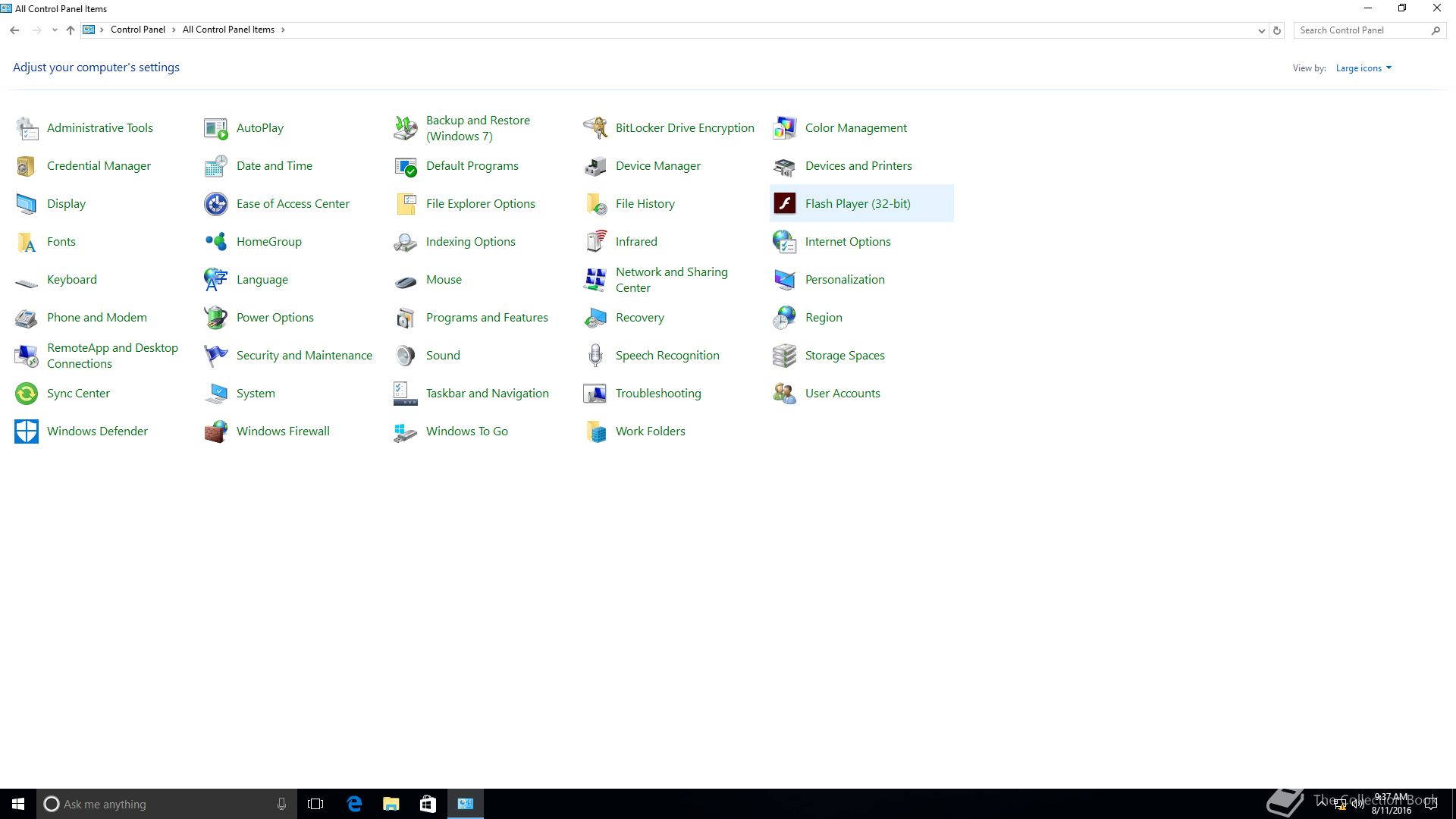The height and width of the screenshot is (819, 1456).
Task: Click the Backup and Restore icon
Action: click(406, 128)
